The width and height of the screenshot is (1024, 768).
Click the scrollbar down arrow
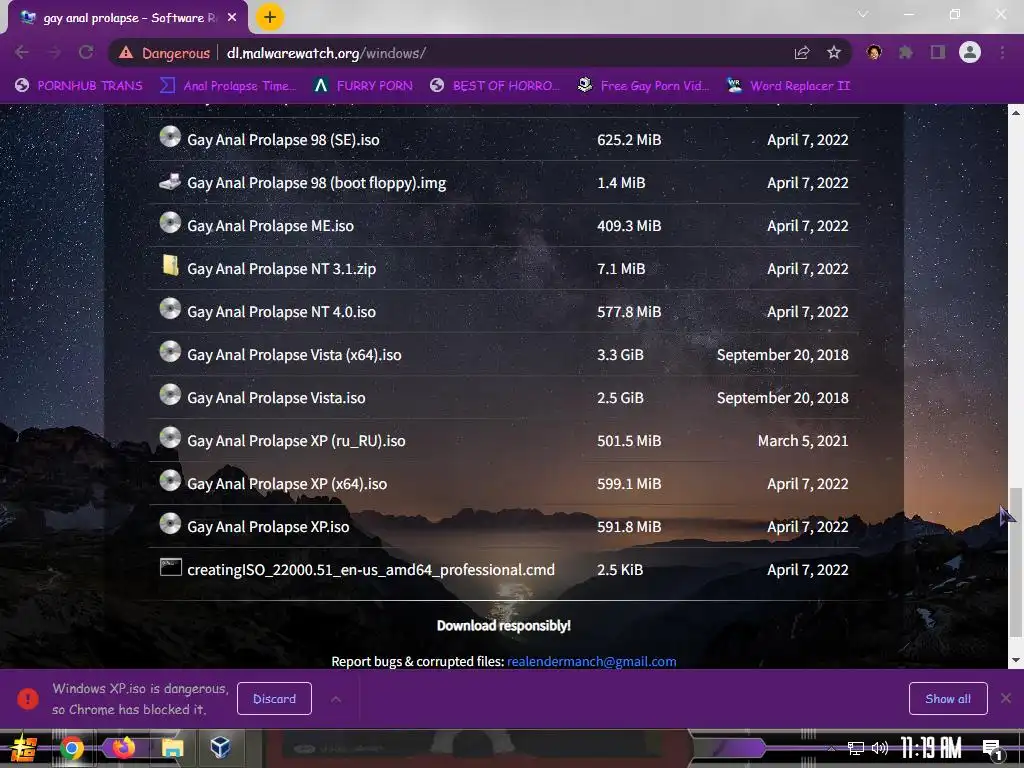pyautogui.click(x=1016, y=660)
